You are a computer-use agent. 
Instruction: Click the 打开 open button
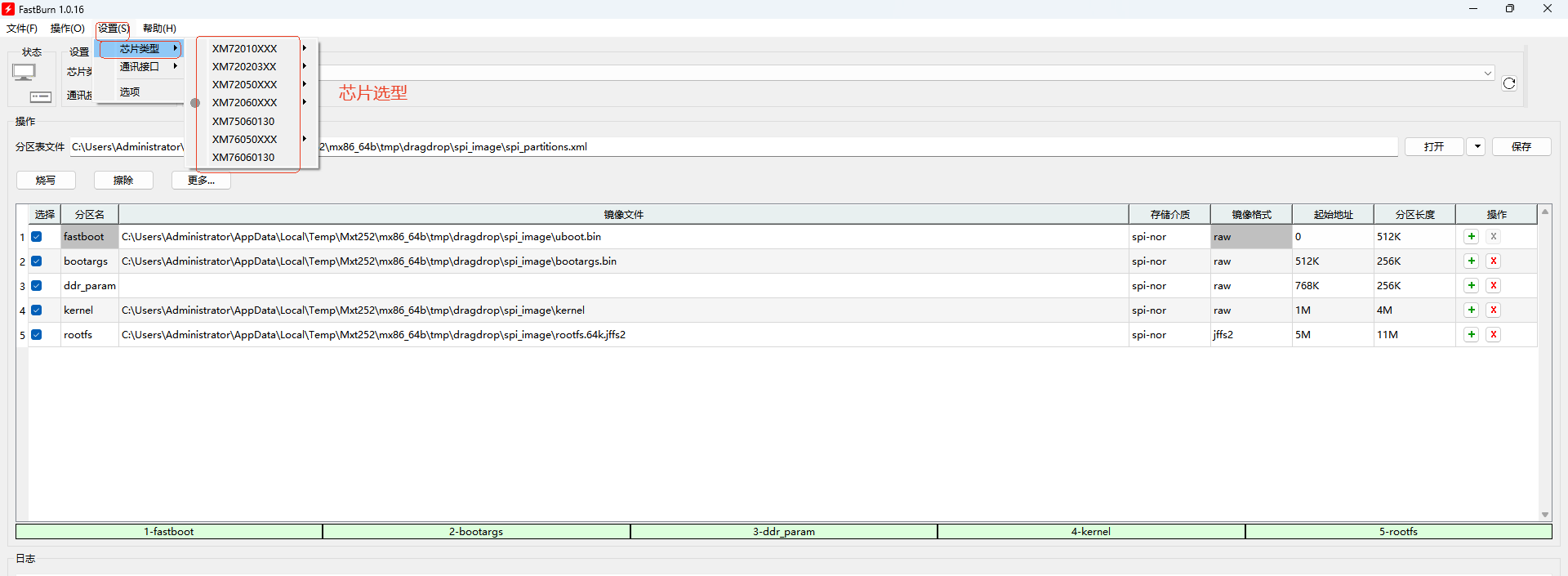pyautogui.click(x=1434, y=147)
